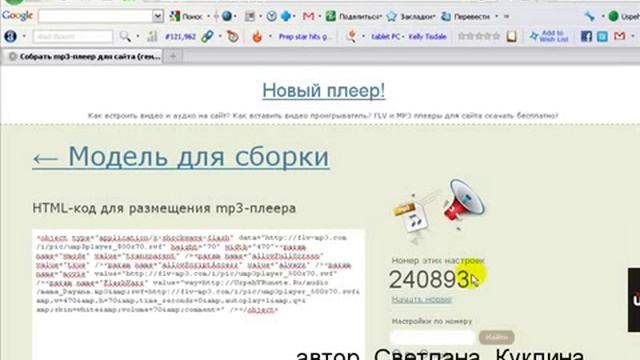640x360 pixels.
Task: Open the Alexa logo dropdown arrow
Action: (x=24, y=36)
